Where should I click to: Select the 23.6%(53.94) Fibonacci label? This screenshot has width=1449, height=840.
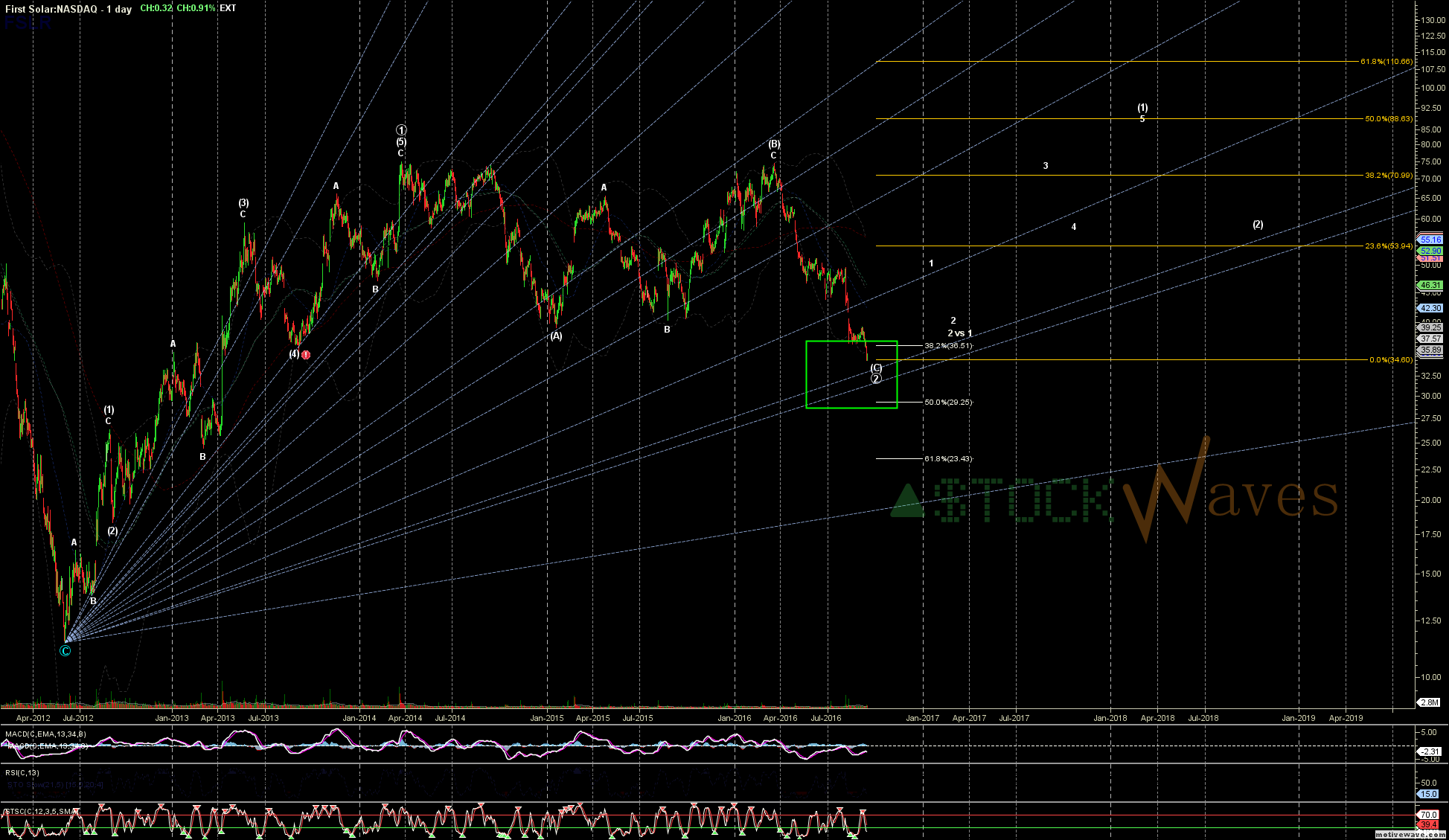click(1388, 246)
